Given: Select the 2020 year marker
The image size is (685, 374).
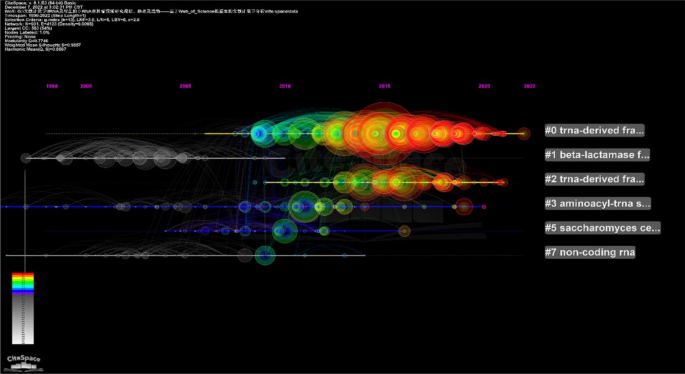Looking at the screenshot, I should pos(484,87).
